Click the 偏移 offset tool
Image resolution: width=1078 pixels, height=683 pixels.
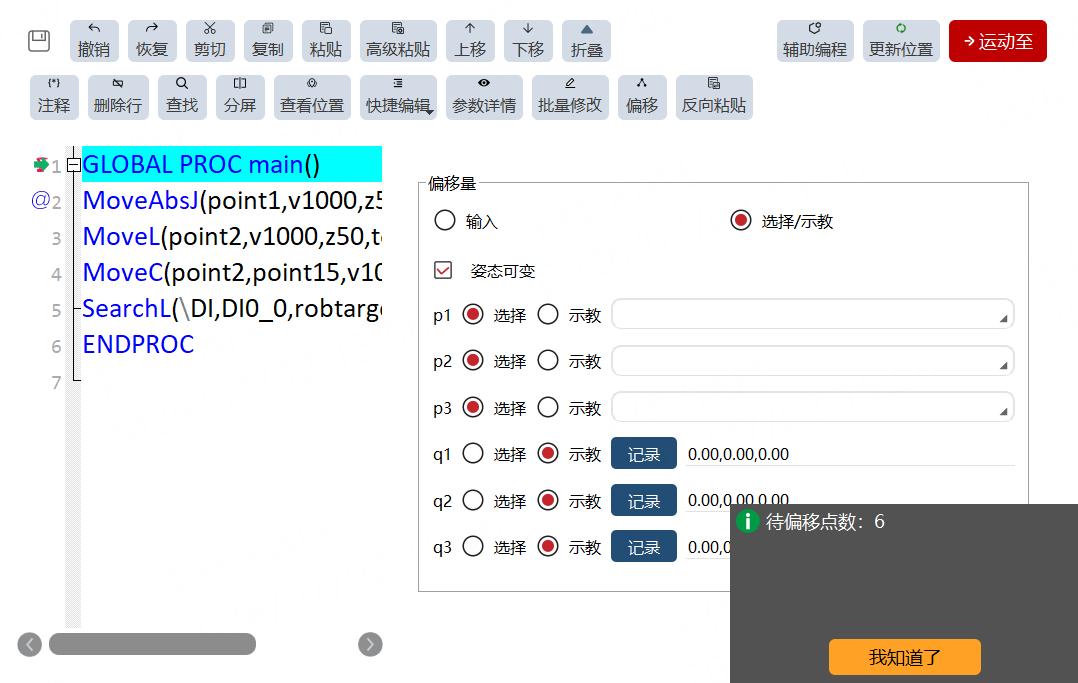coord(642,97)
